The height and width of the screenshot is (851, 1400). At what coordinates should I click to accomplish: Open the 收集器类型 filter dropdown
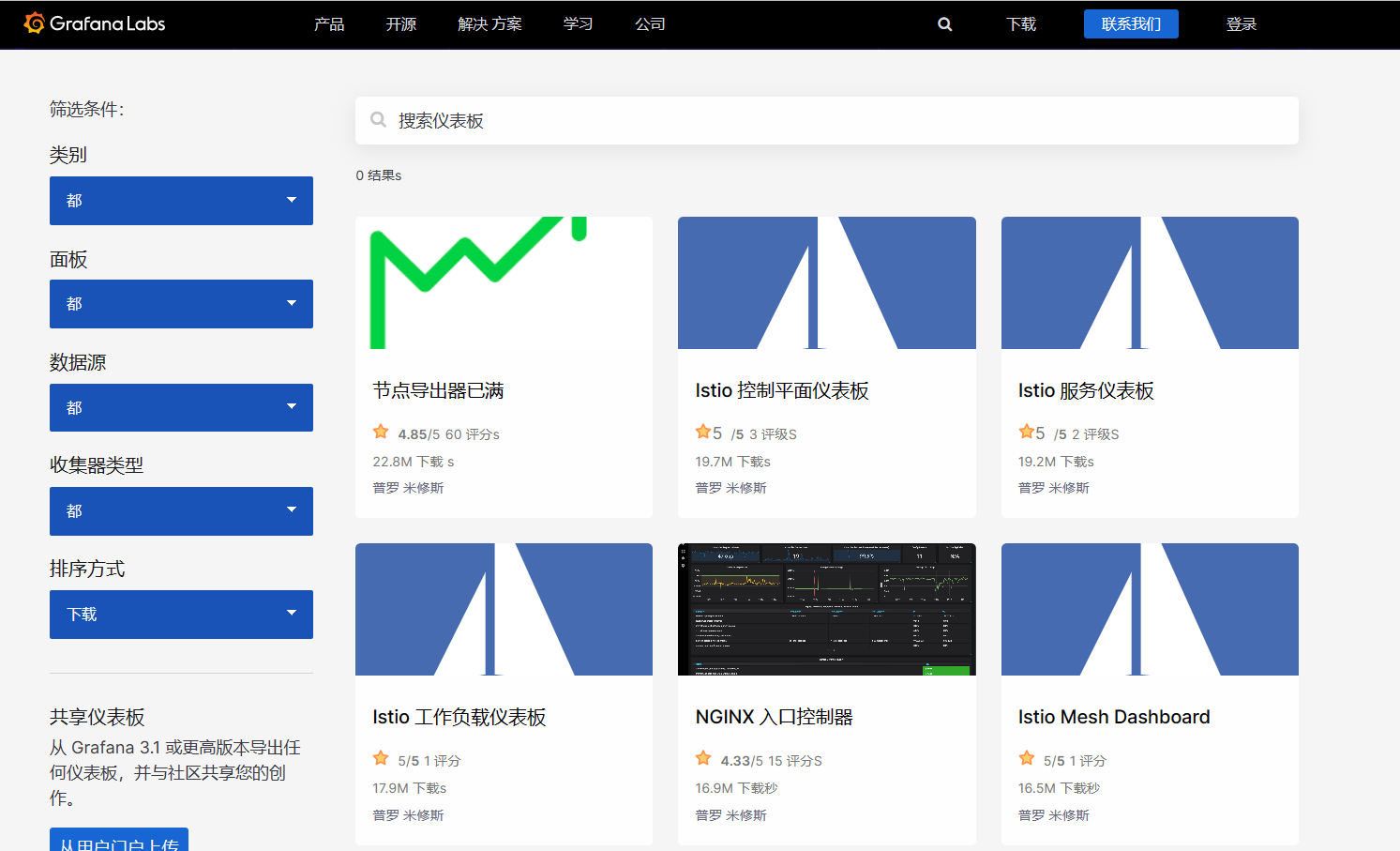click(181, 511)
